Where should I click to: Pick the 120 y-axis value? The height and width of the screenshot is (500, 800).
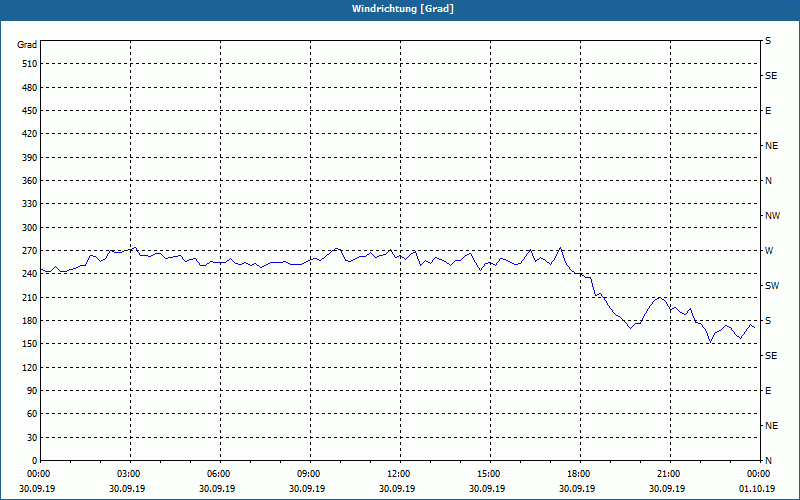point(30,367)
